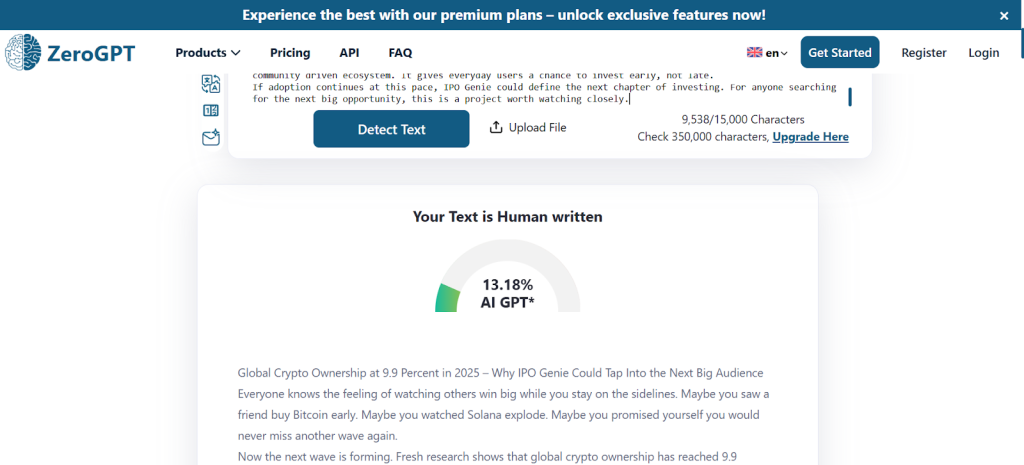Viewport: 1024px width, 465px height.
Task: Click the UK flag language icon
Action: (x=754, y=53)
